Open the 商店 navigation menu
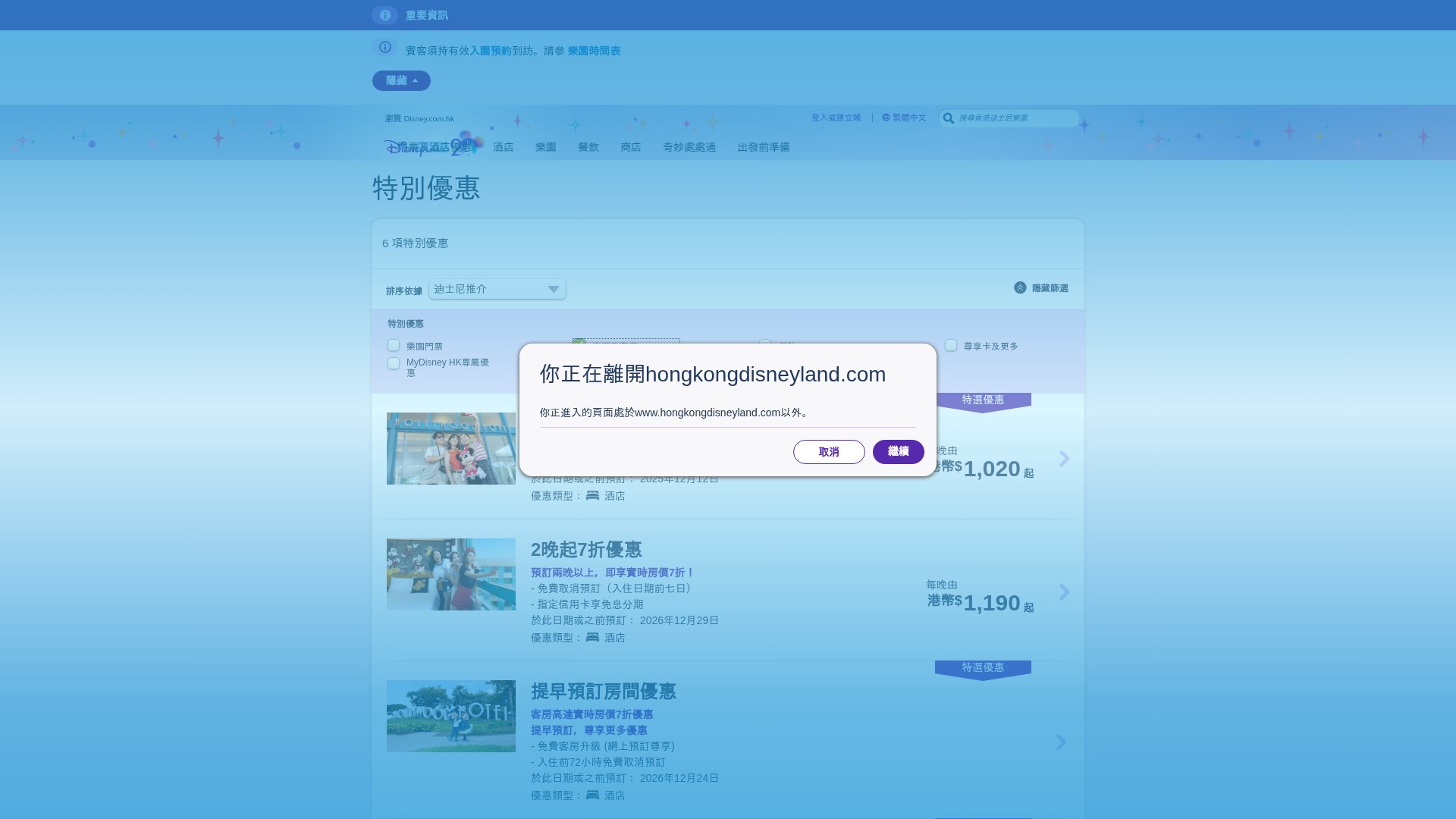 coord(631,147)
